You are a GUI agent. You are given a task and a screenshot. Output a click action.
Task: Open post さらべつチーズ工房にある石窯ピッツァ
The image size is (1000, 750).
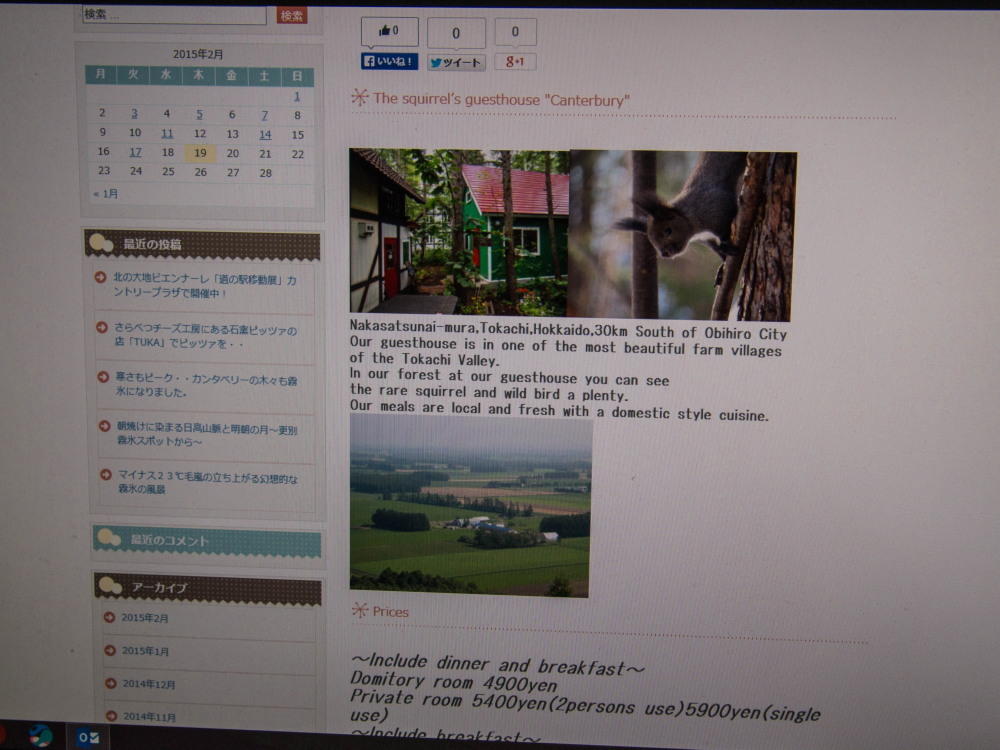coord(205,336)
